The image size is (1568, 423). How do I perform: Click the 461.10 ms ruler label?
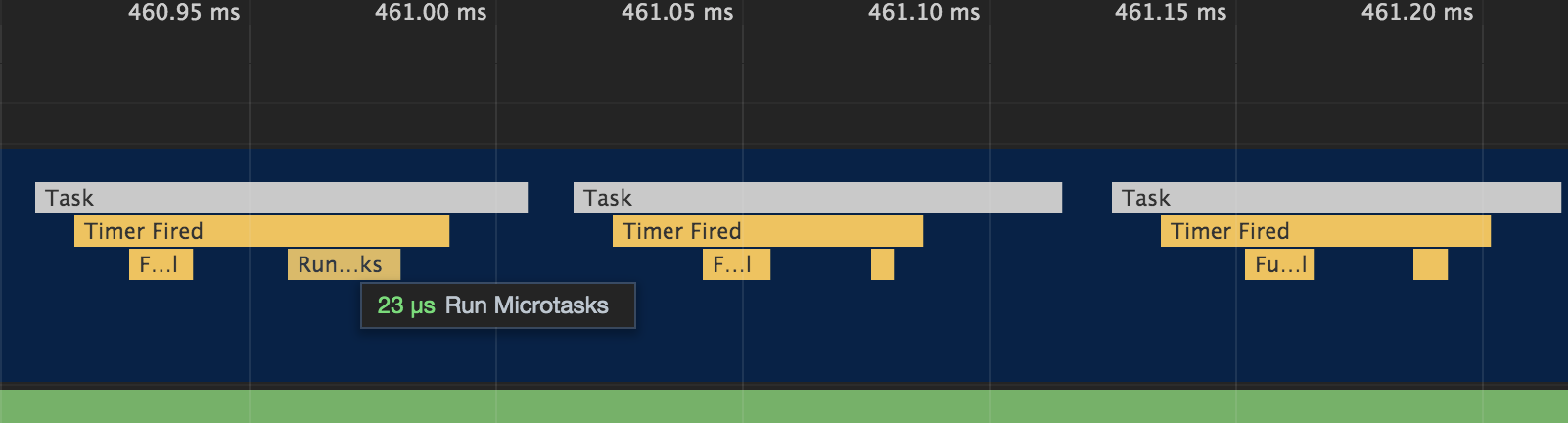pos(924,13)
